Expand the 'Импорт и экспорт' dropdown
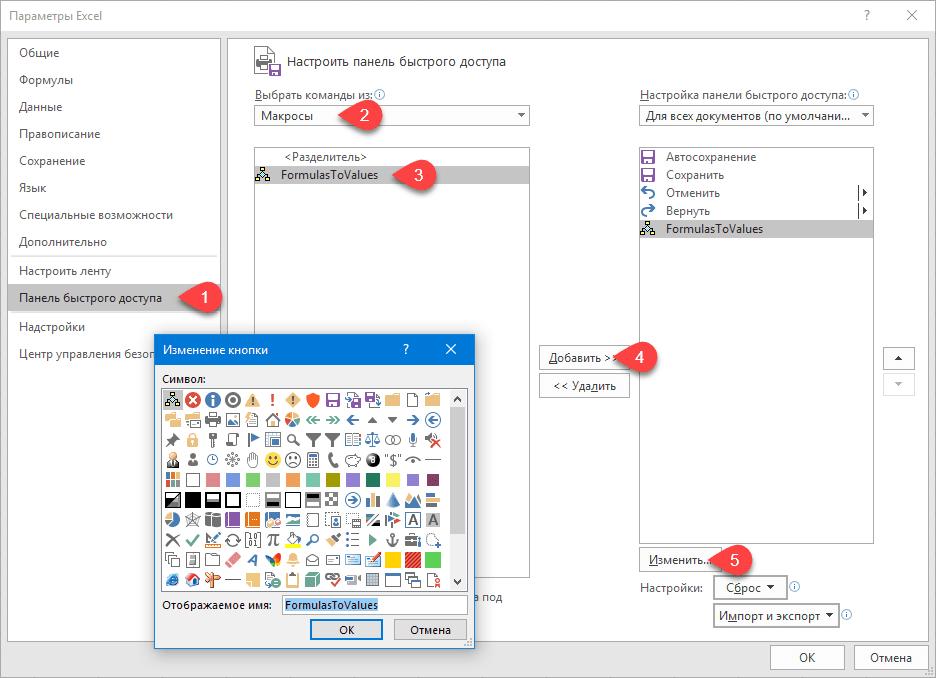This screenshot has width=936, height=678. 776,615
